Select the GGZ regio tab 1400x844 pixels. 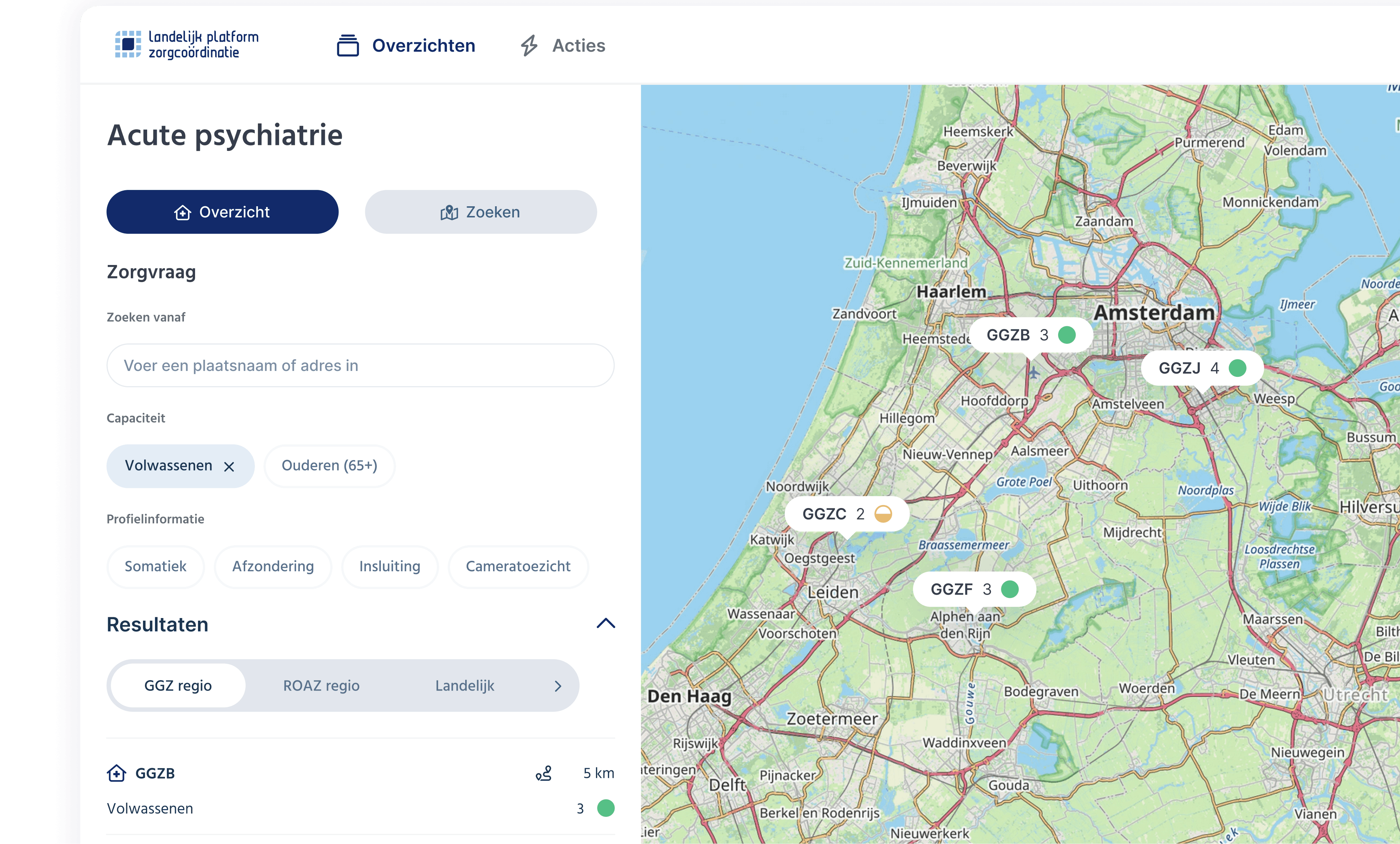(178, 685)
